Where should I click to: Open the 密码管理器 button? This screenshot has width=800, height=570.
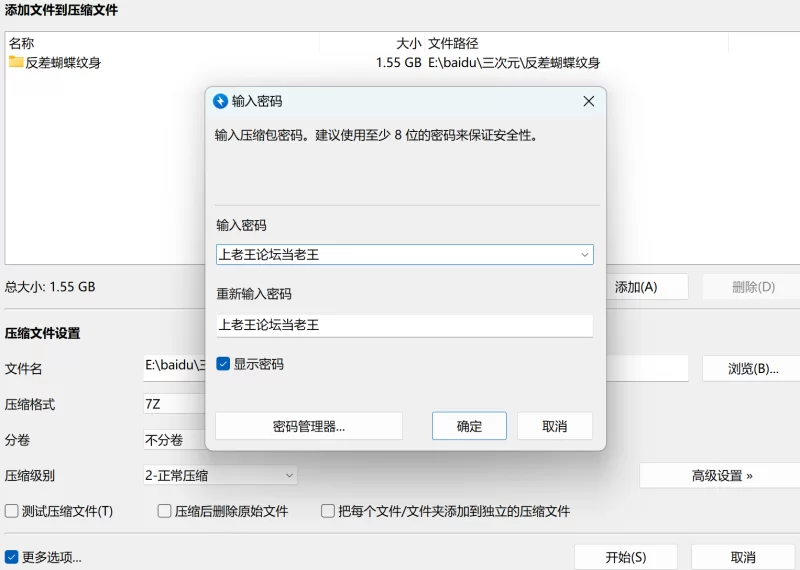pos(309,426)
